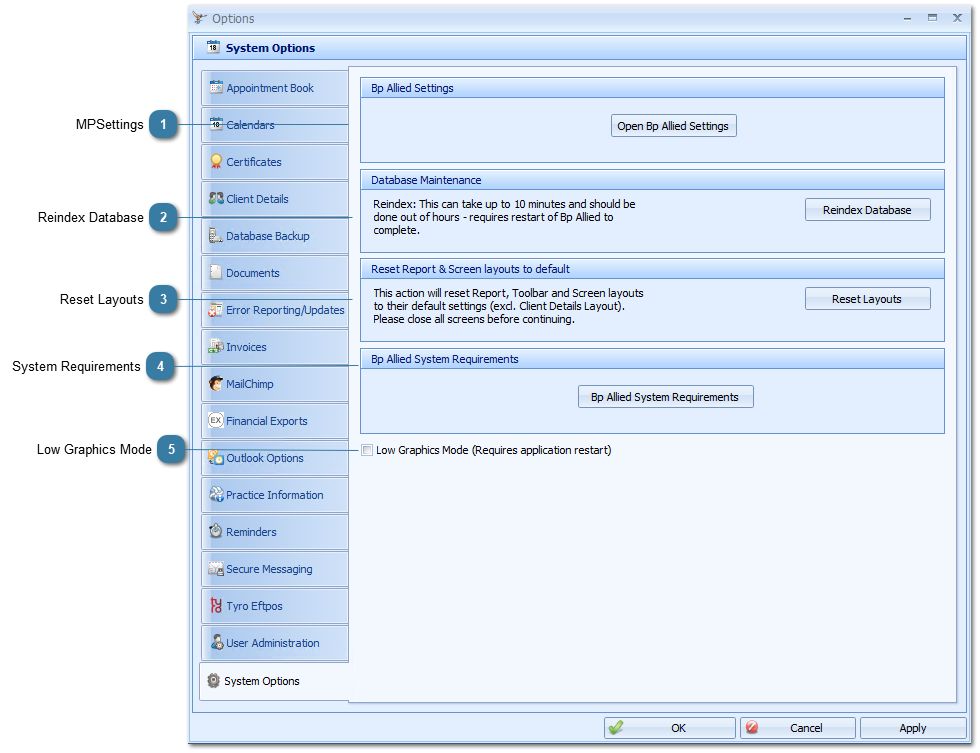Click the Error Reporting/Updates icon
The width and height of the screenshot is (980, 753).
point(216,309)
